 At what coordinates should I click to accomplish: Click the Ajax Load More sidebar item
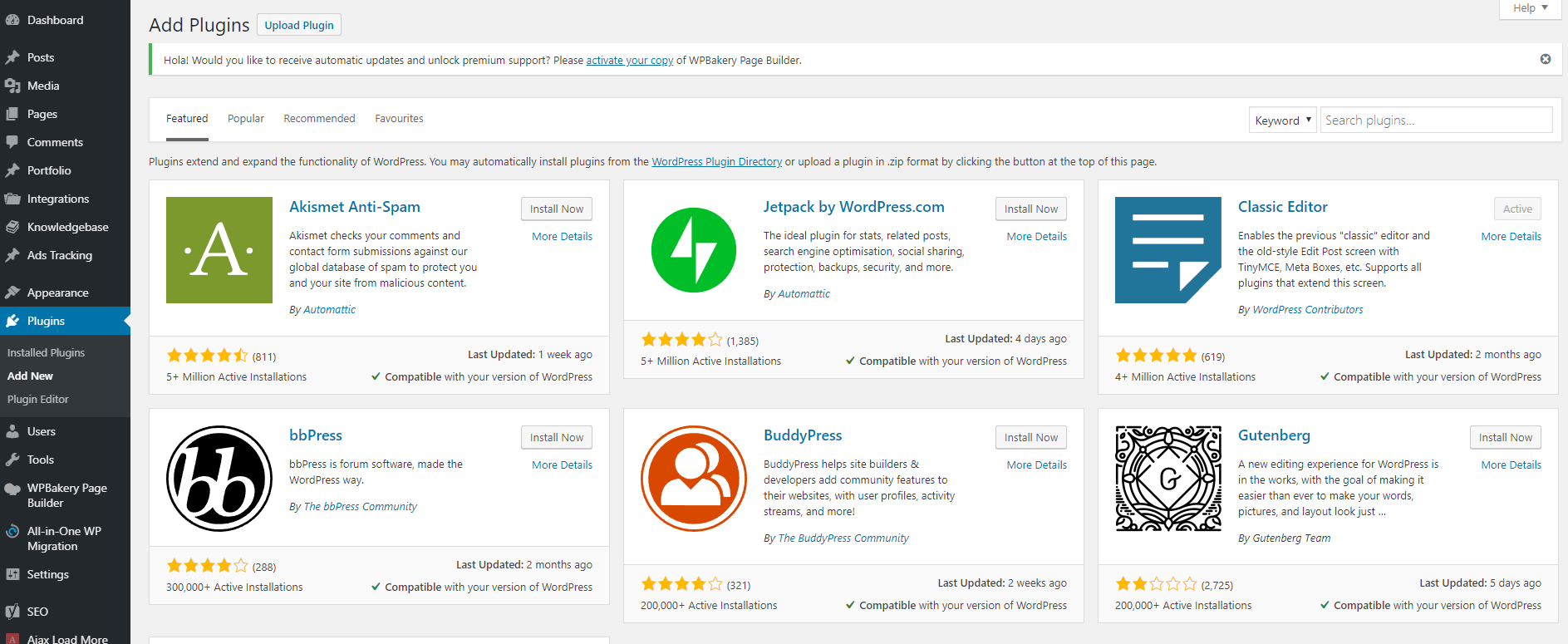point(65,638)
